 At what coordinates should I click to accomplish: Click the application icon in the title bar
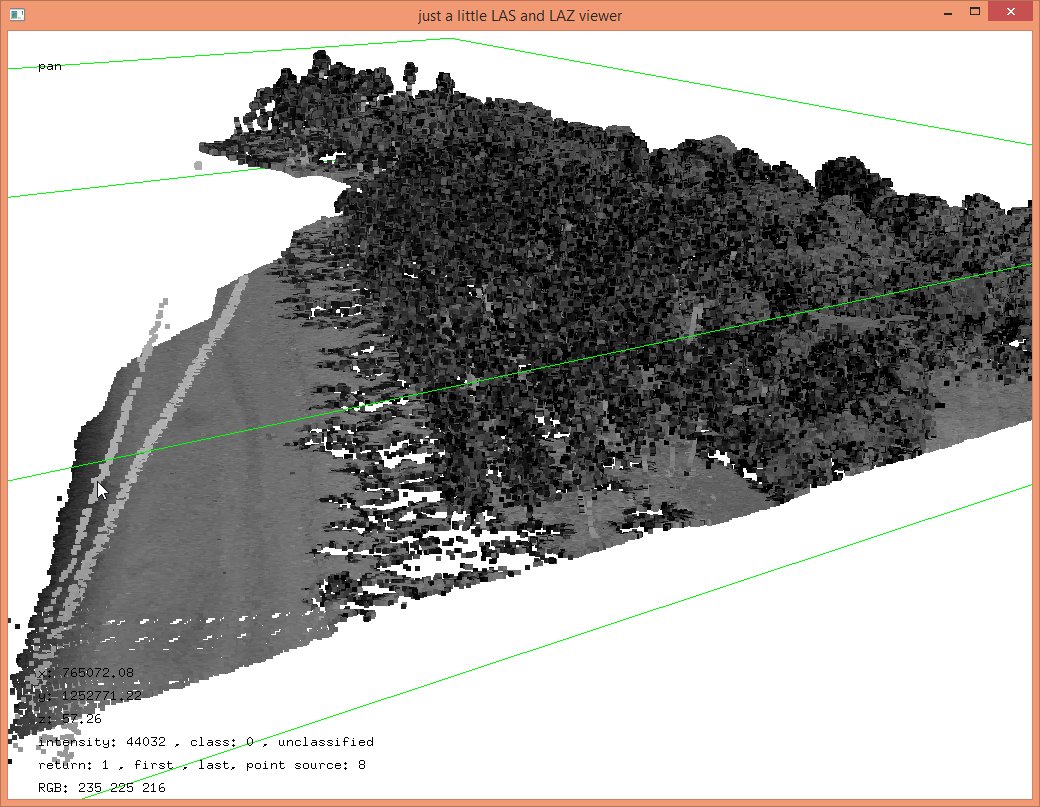pyautogui.click(x=16, y=14)
